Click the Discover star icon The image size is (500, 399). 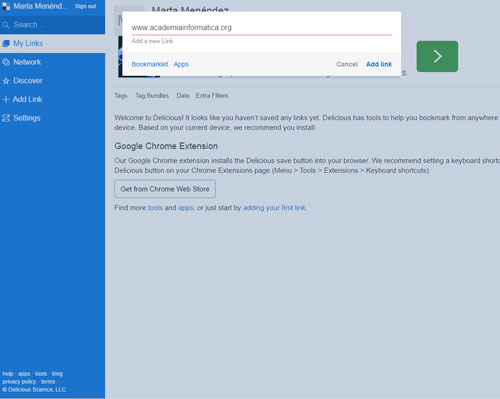(x=6, y=81)
